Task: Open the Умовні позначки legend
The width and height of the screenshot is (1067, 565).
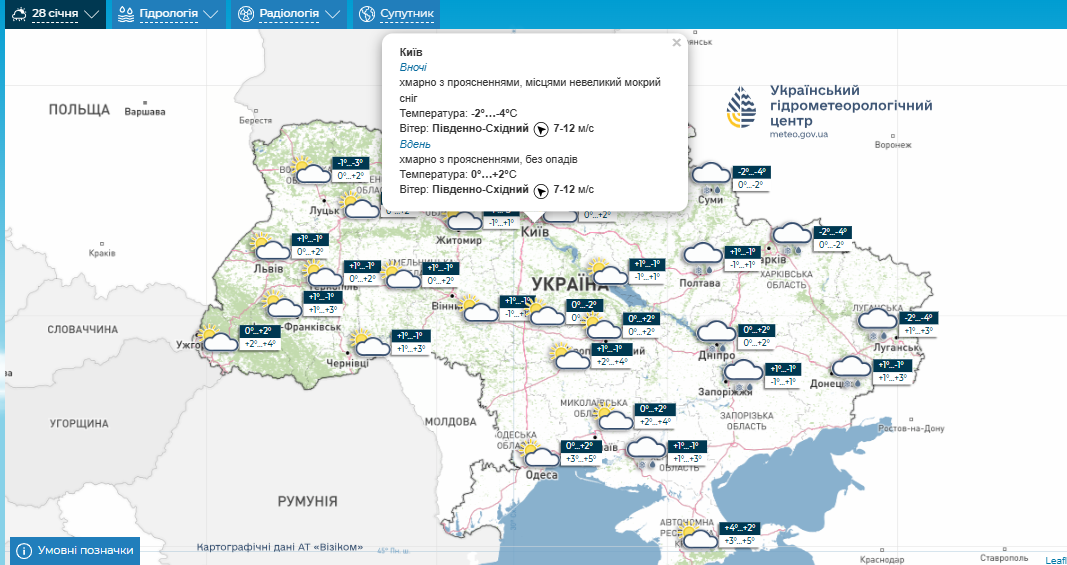Action: [x=75, y=550]
